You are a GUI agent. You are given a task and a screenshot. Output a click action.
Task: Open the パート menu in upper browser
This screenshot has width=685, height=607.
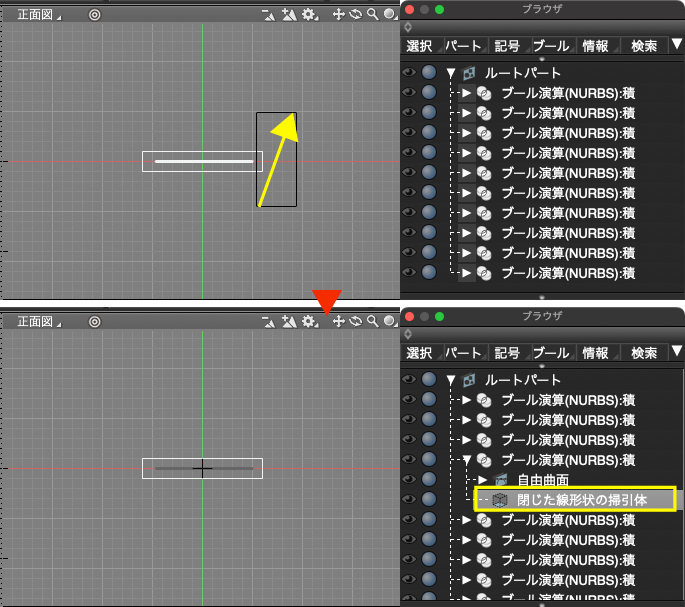pos(465,46)
